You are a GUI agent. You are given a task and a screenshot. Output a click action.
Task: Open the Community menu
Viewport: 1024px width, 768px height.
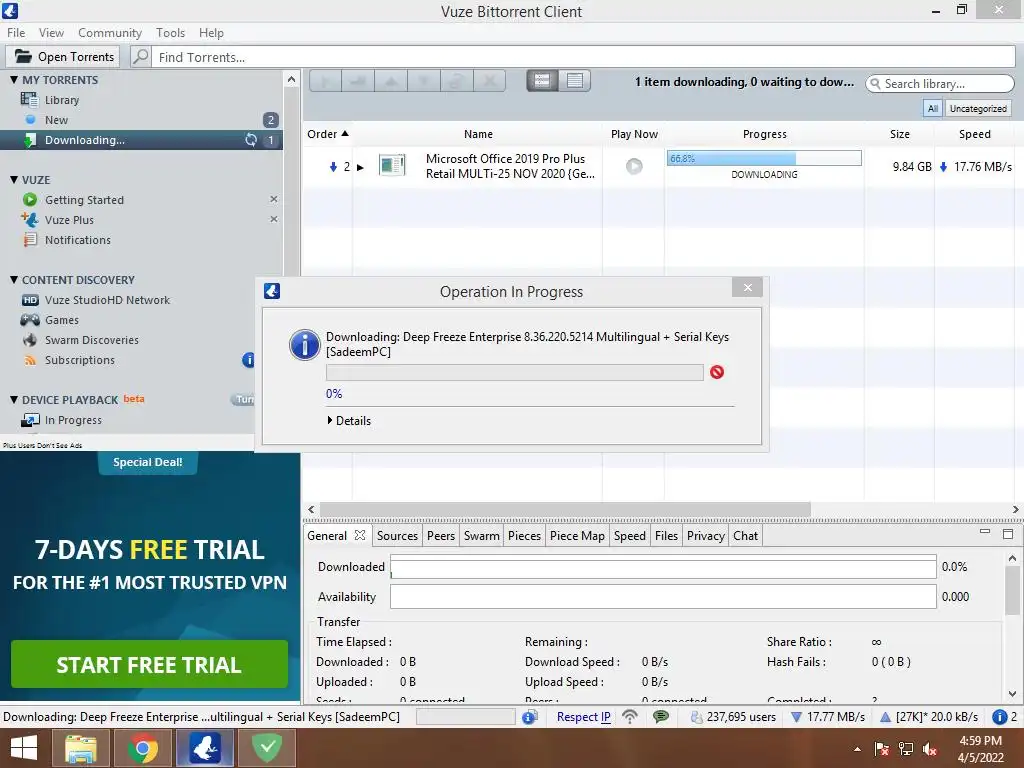110,33
